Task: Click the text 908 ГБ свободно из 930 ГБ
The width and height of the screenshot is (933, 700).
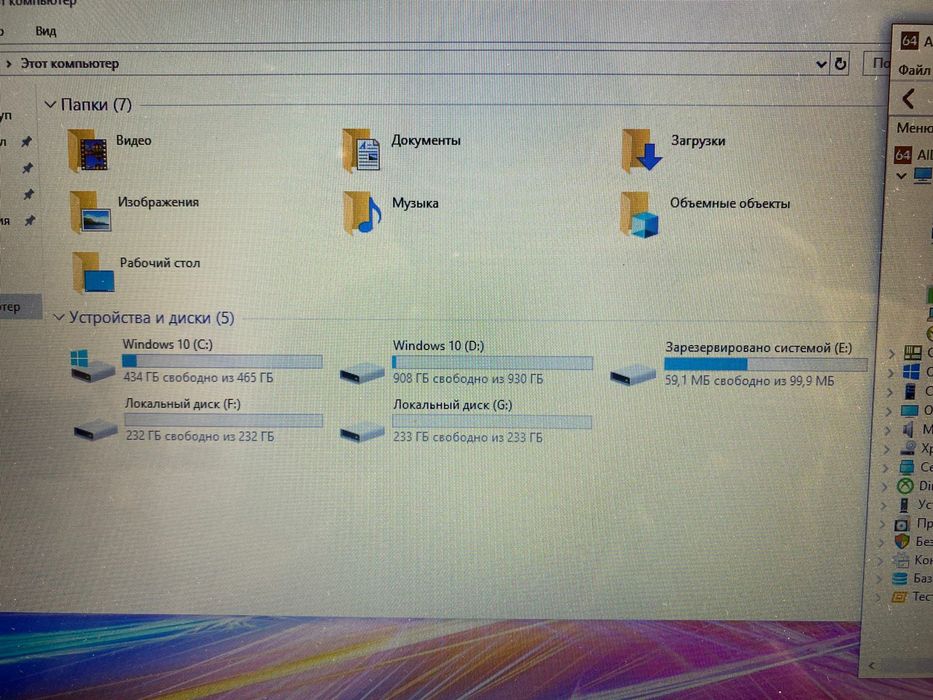Action: (x=468, y=379)
